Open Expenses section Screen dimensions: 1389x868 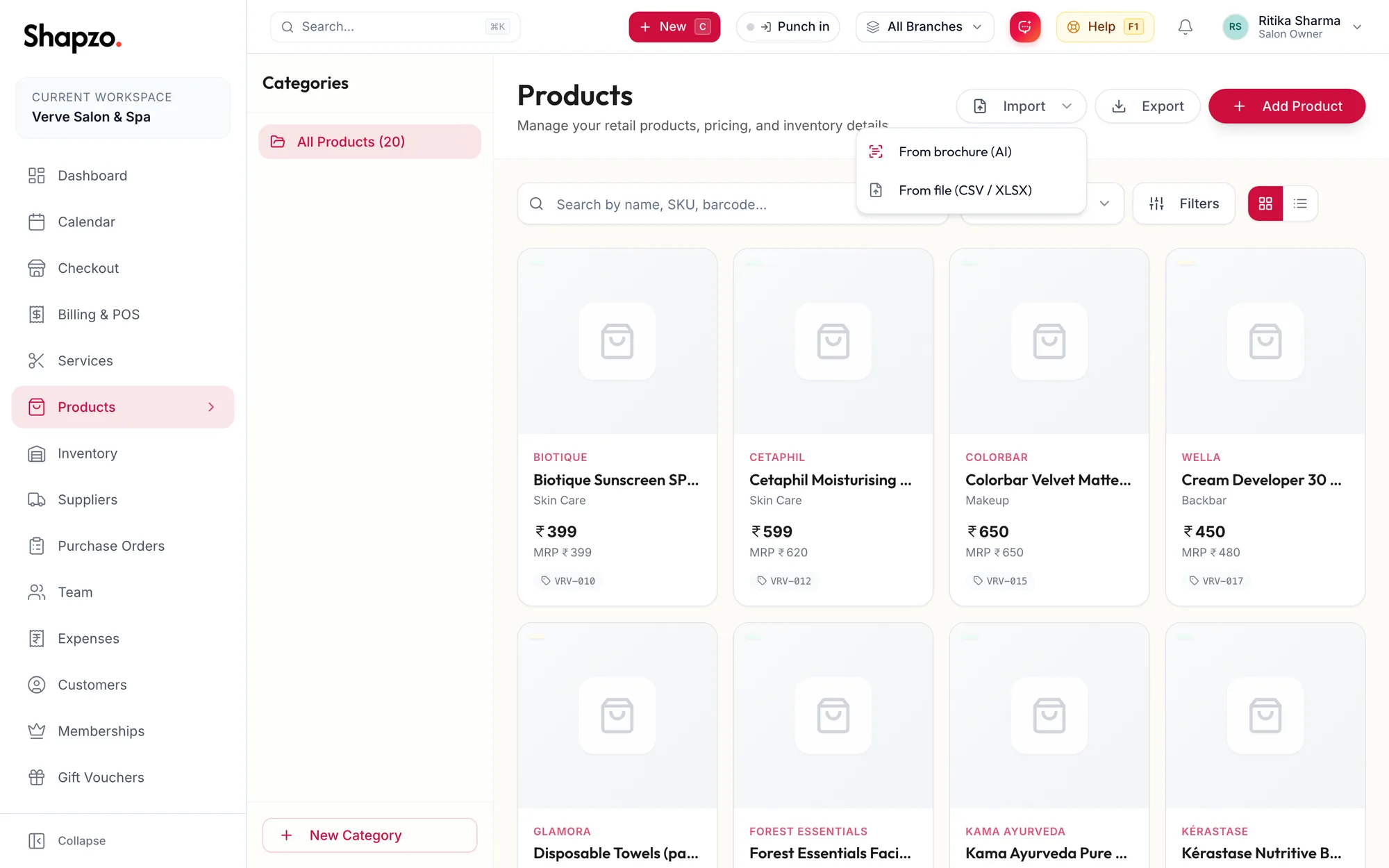123,639
